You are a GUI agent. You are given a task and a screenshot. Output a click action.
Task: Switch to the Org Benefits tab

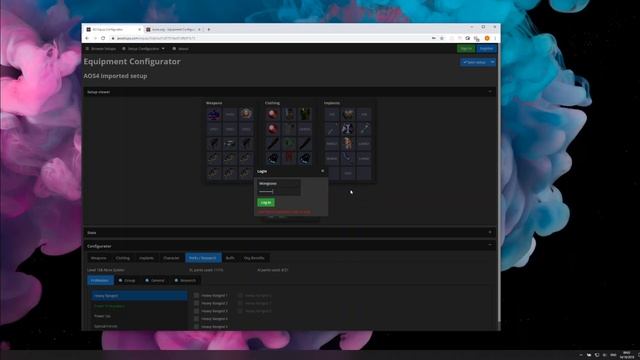click(254, 258)
